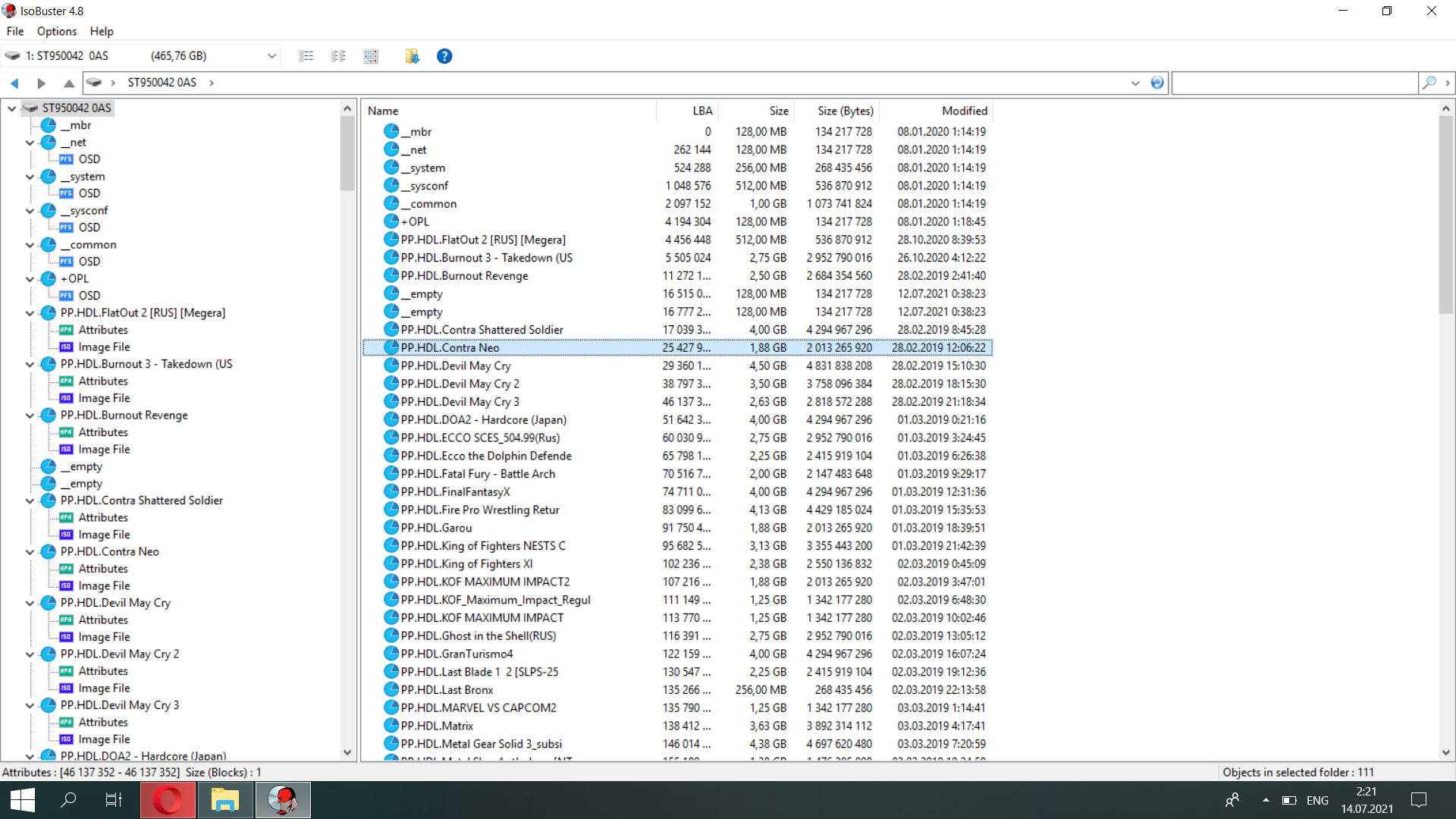Image resolution: width=1456 pixels, height=819 pixels.
Task: Select PP.HDL.Matrix row in list
Action: point(677,726)
